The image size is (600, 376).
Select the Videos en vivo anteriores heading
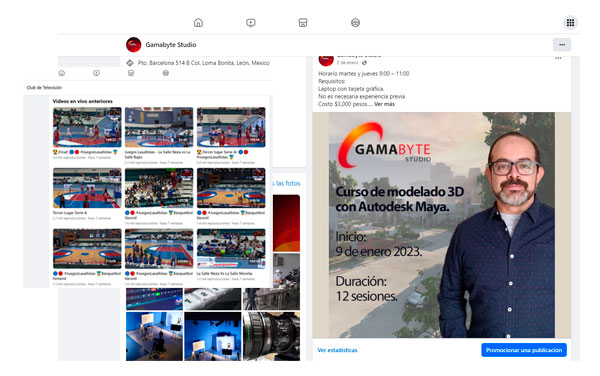pyautogui.click(x=83, y=101)
